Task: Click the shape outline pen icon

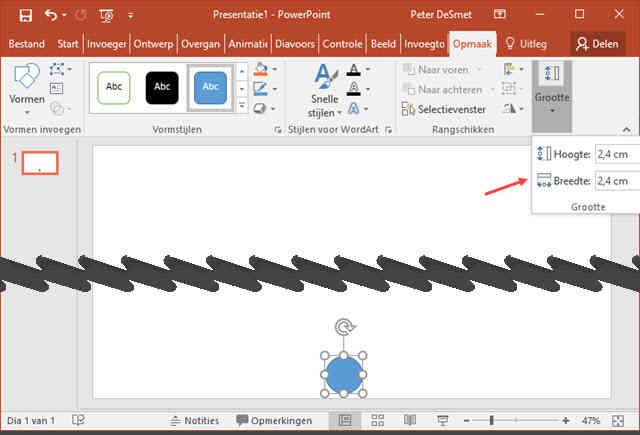Action: point(260,89)
